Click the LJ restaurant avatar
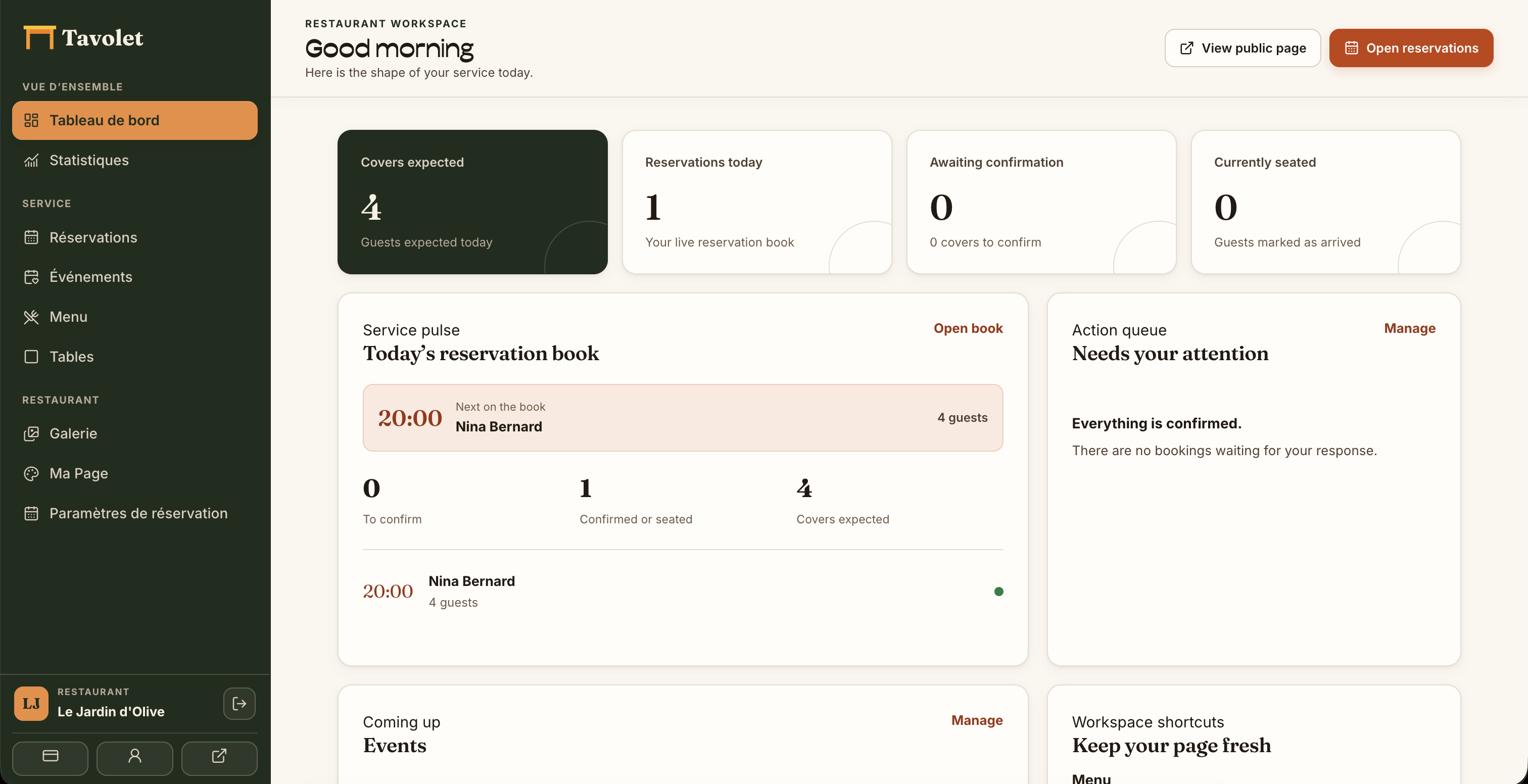The width and height of the screenshot is (1528, 784). tap(31, 703)
